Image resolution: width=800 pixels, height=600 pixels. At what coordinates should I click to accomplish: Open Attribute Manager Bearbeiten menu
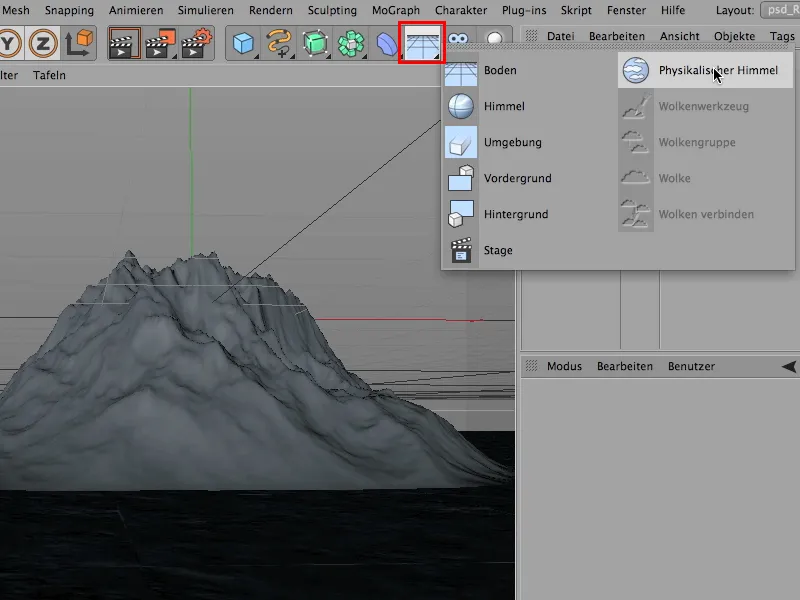point(625,366)
